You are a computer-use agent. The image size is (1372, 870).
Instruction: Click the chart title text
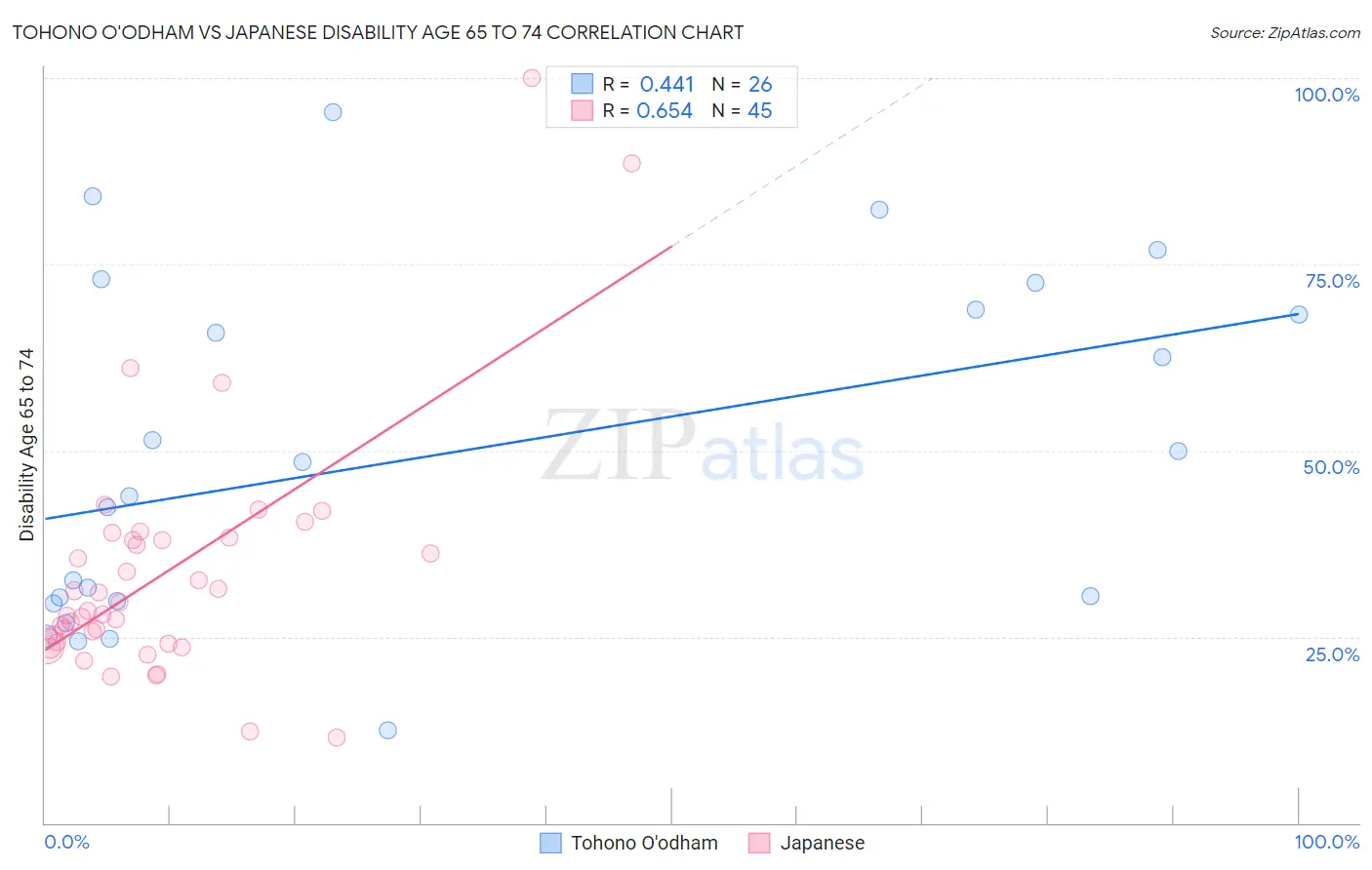[x=378, y=32]
